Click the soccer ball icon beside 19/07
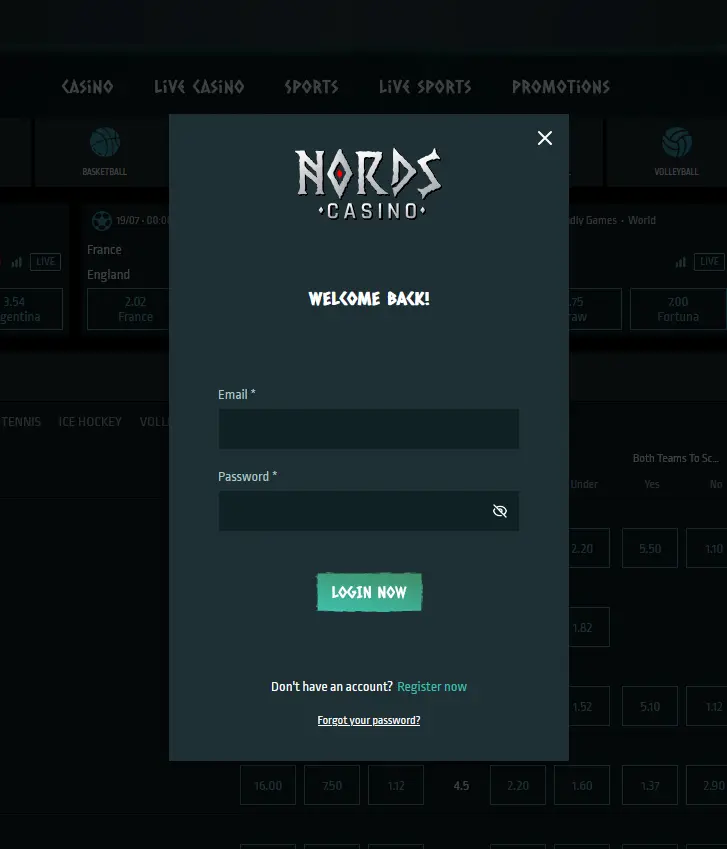Viewport: 727px width, 849px height. click(102, 220)
